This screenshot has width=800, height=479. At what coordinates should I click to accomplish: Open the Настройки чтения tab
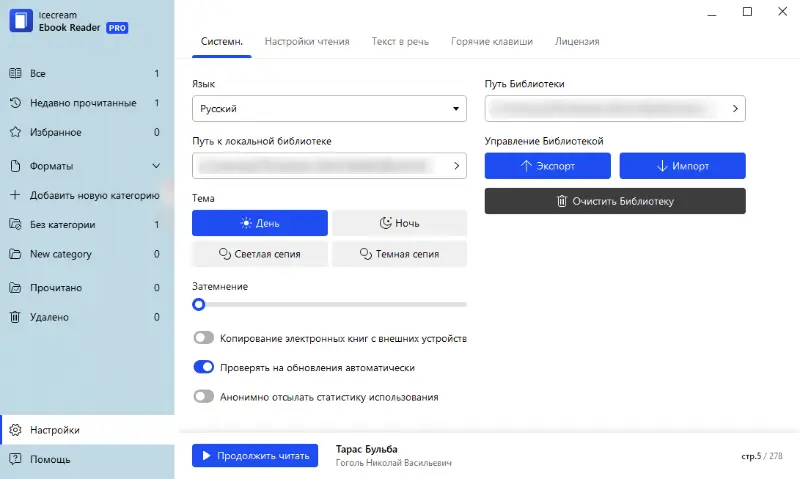(x=307, y=42)
